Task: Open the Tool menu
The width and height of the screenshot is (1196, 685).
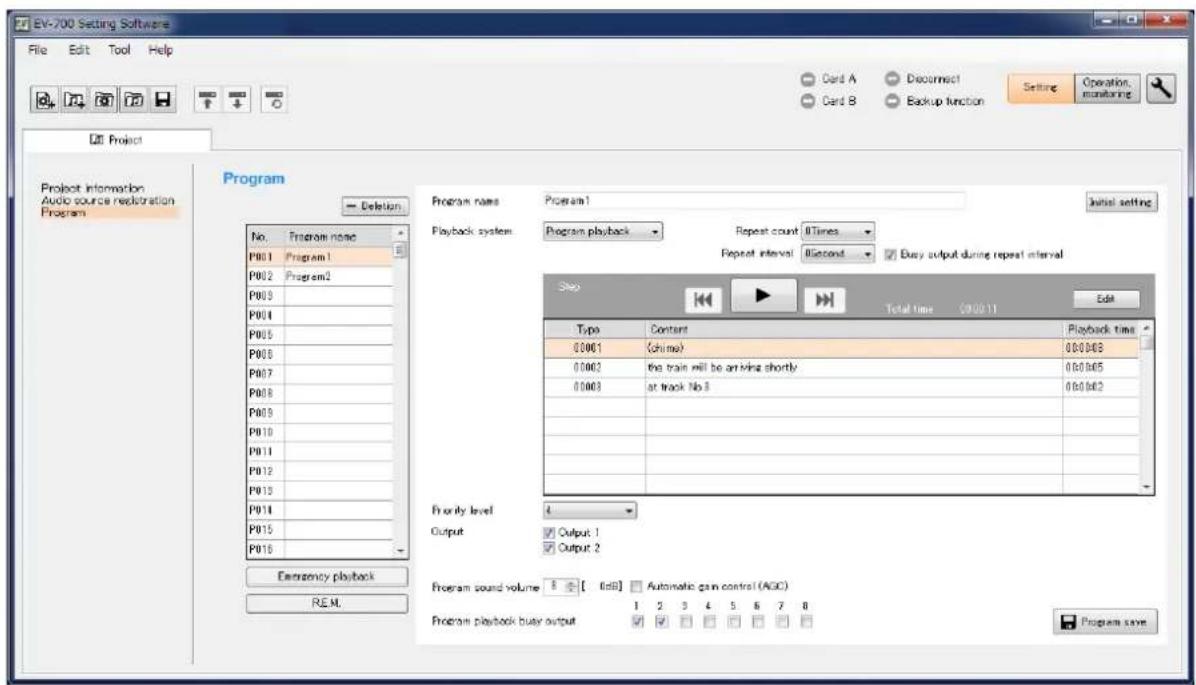Action: click(x=119, y=50)
